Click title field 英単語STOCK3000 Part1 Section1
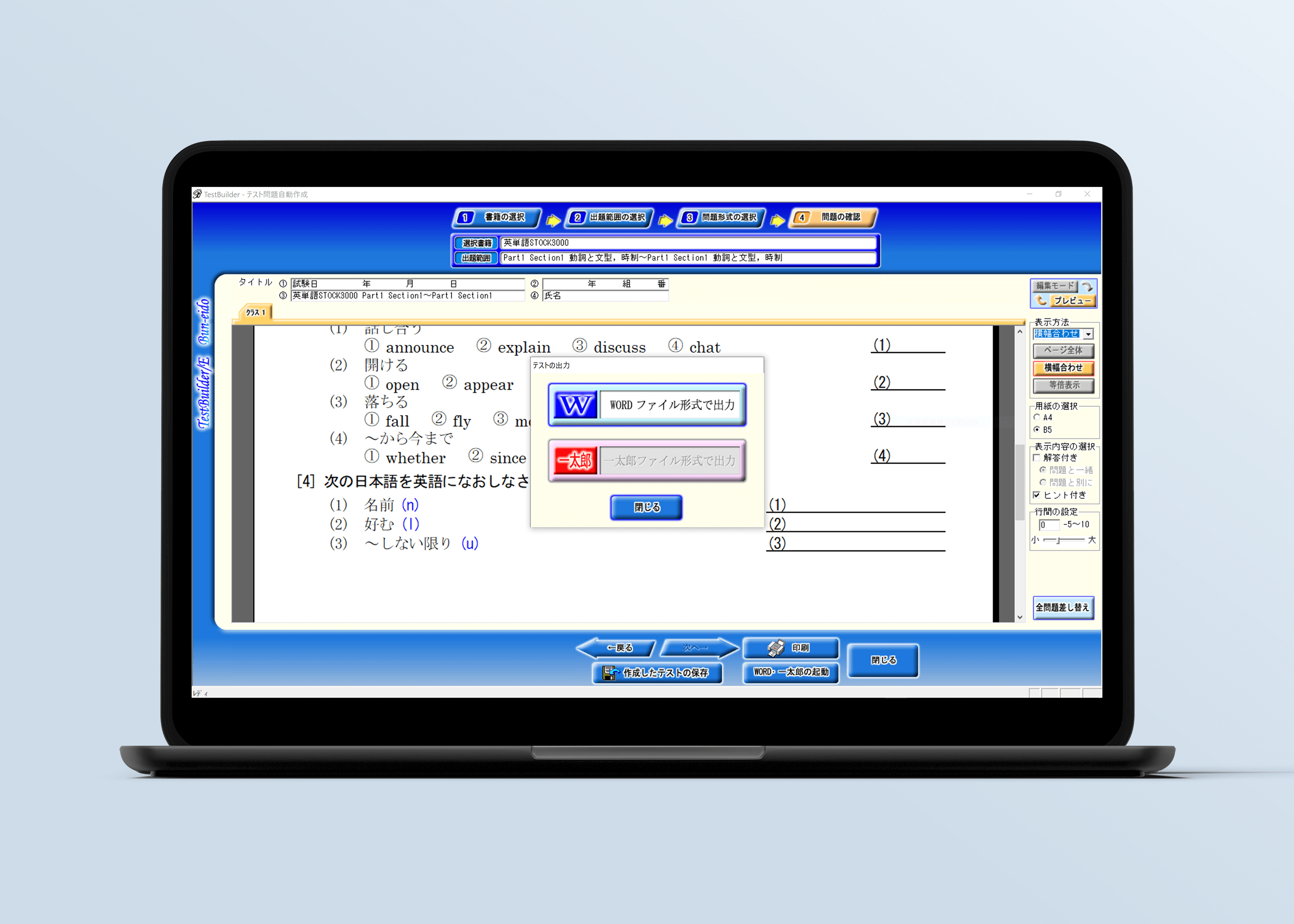 (408, 296)
